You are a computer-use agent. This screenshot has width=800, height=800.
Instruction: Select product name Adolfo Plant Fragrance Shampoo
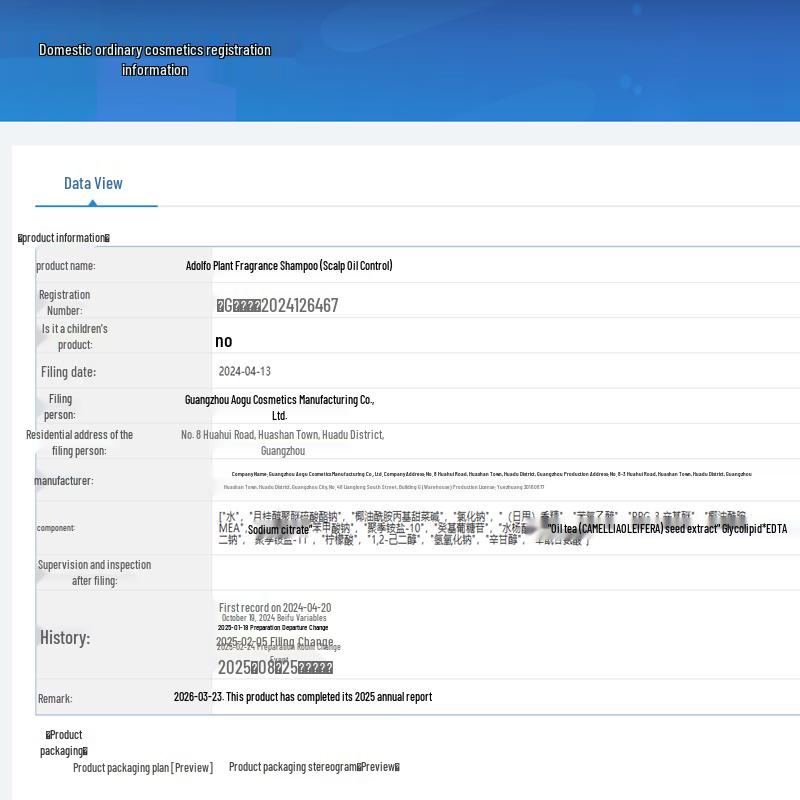point(289,265)
